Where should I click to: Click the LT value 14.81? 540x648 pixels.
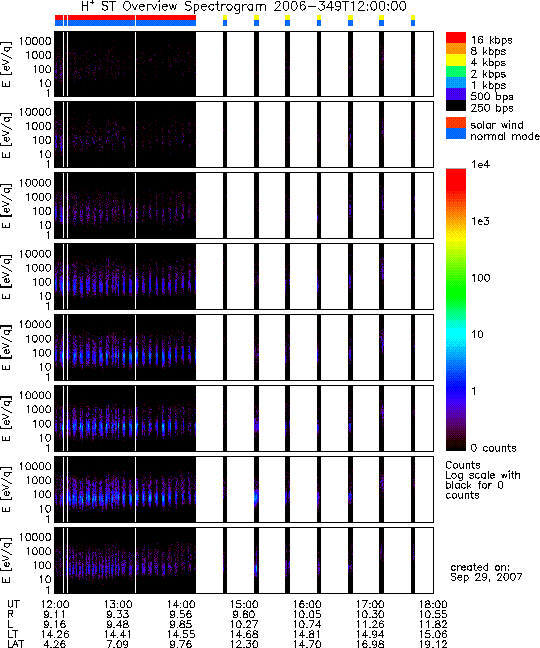pos(307,634)
